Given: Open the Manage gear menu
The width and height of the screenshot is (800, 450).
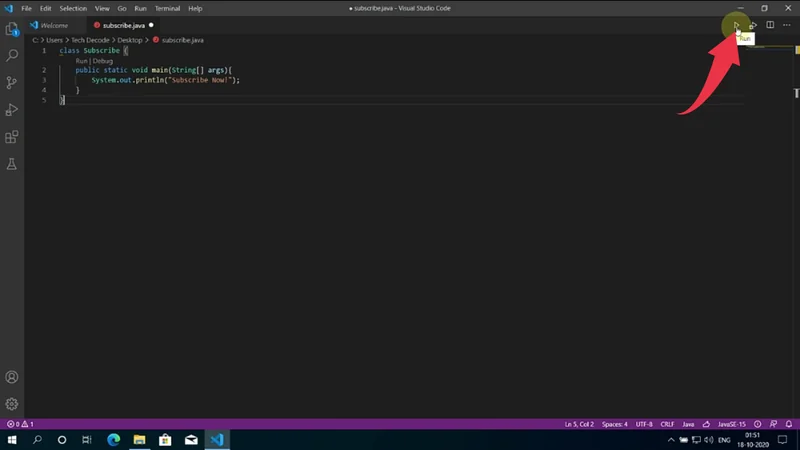Looking at the screenshot, I should [x=12, y=404].
